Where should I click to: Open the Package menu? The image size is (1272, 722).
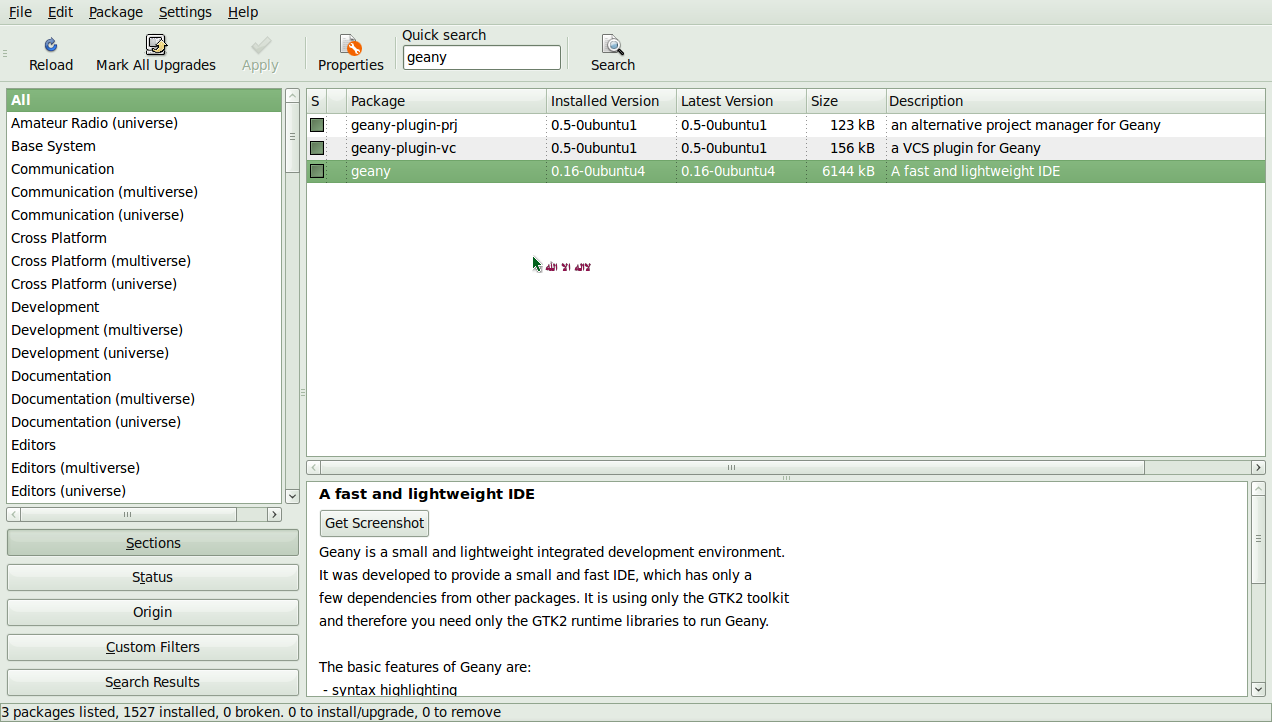click(115, 12)
